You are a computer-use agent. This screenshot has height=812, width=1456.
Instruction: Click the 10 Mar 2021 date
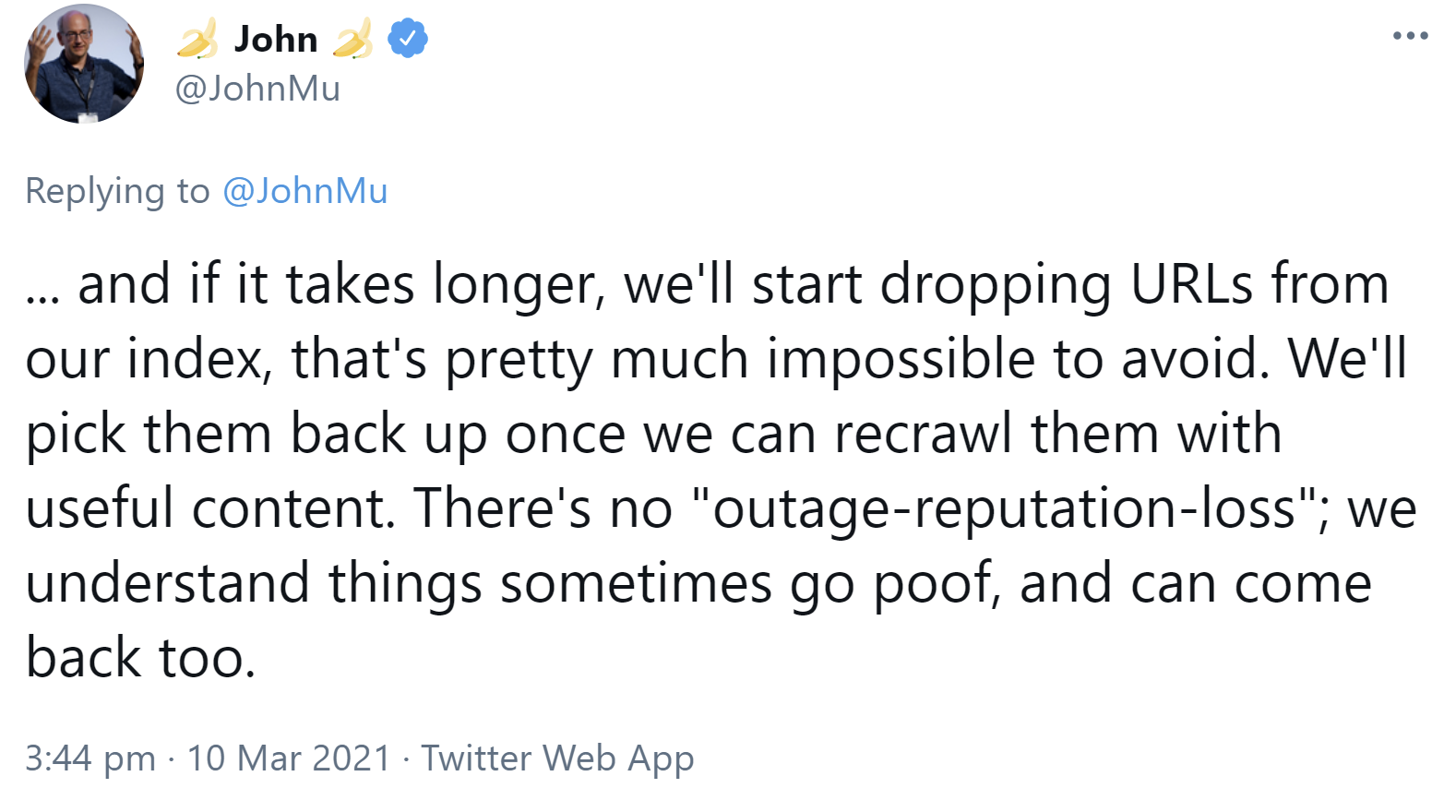(x=289, y=758)
